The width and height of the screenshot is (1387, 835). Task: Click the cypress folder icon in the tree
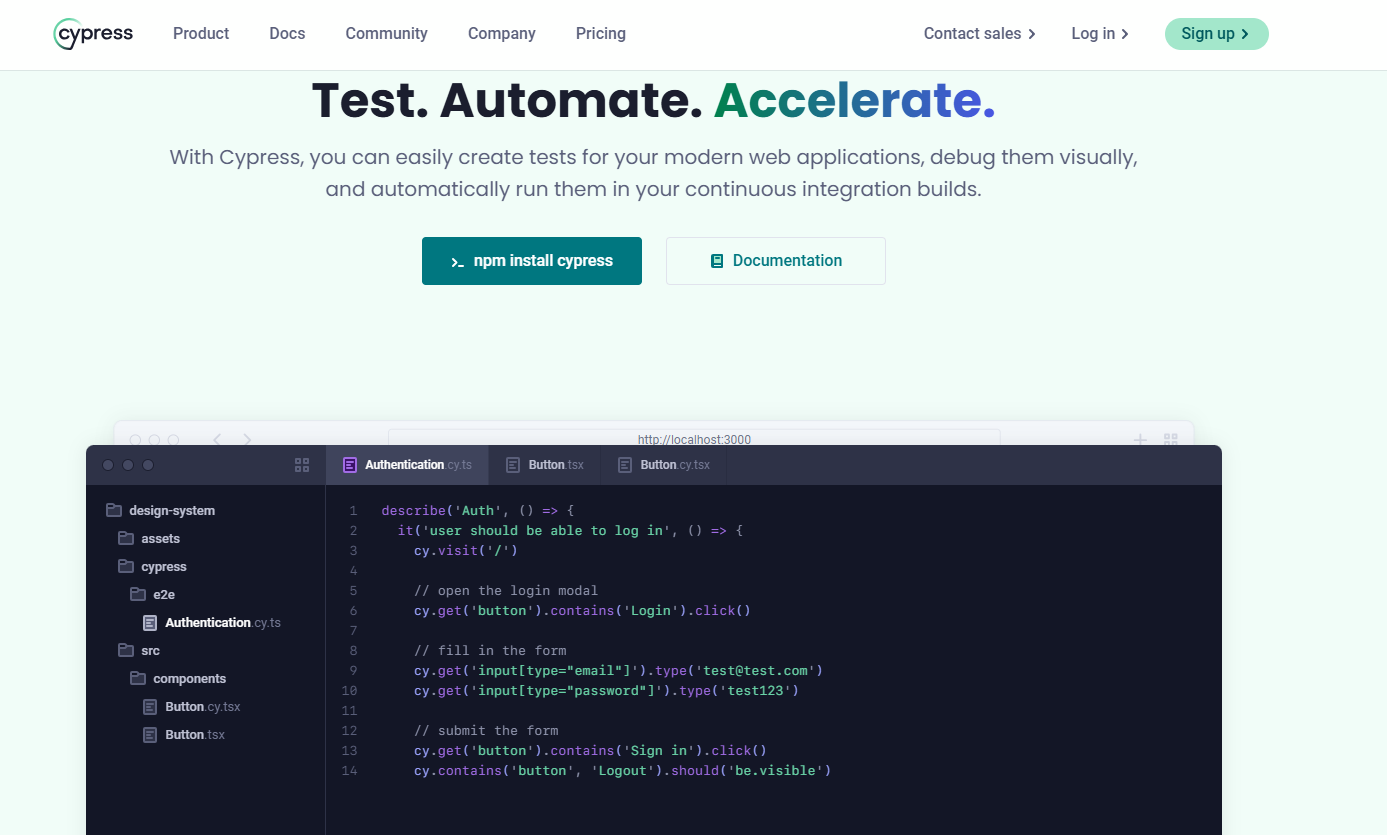click(125, 566)
